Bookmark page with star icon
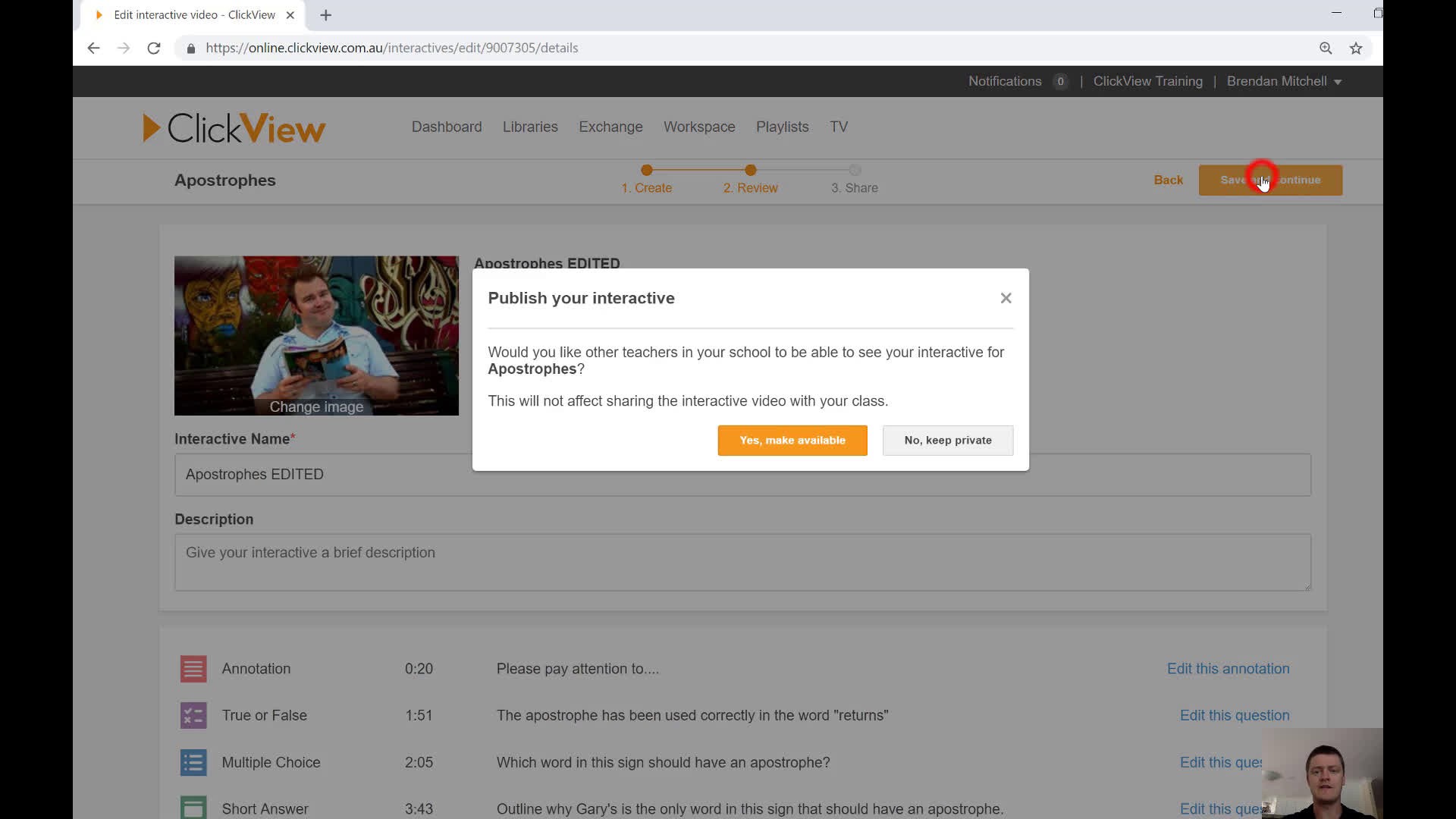The image size is (1456, 819). 1356,48
